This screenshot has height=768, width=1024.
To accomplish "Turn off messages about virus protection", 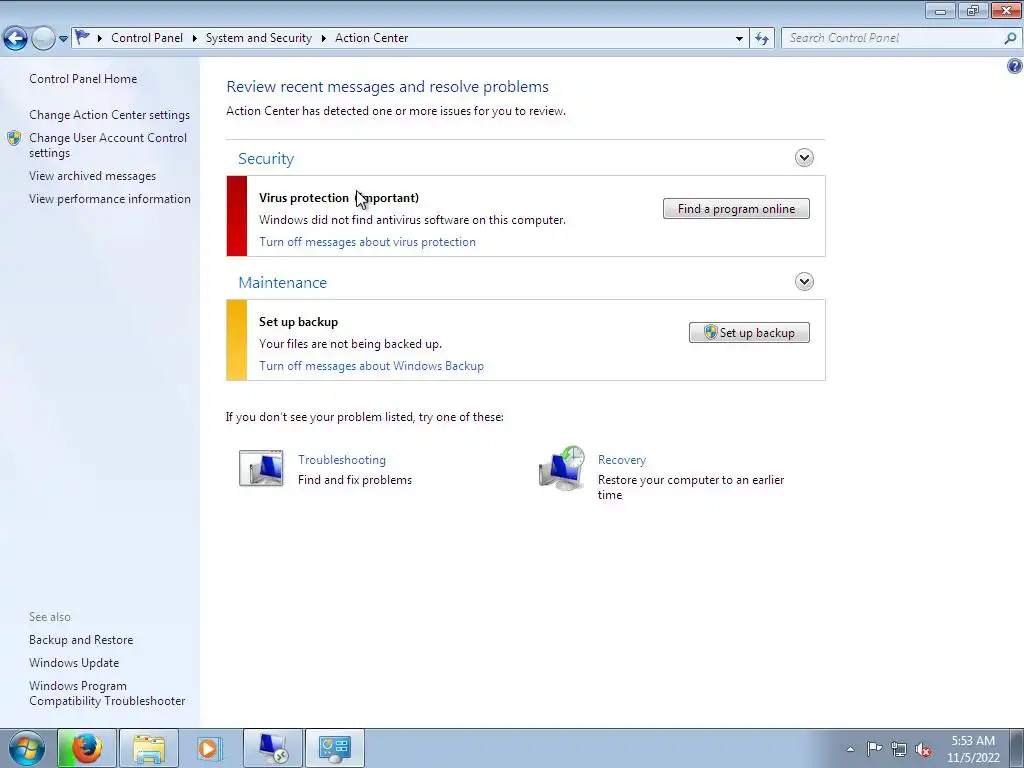I will click(x=367, y=242).
